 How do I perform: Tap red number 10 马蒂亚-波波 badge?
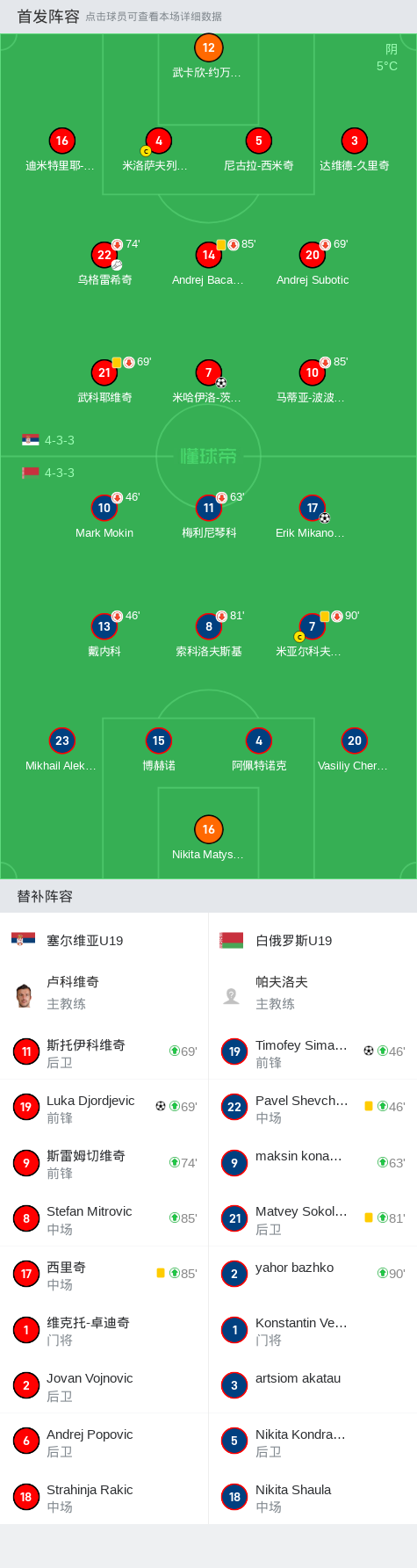coord(313,372)
